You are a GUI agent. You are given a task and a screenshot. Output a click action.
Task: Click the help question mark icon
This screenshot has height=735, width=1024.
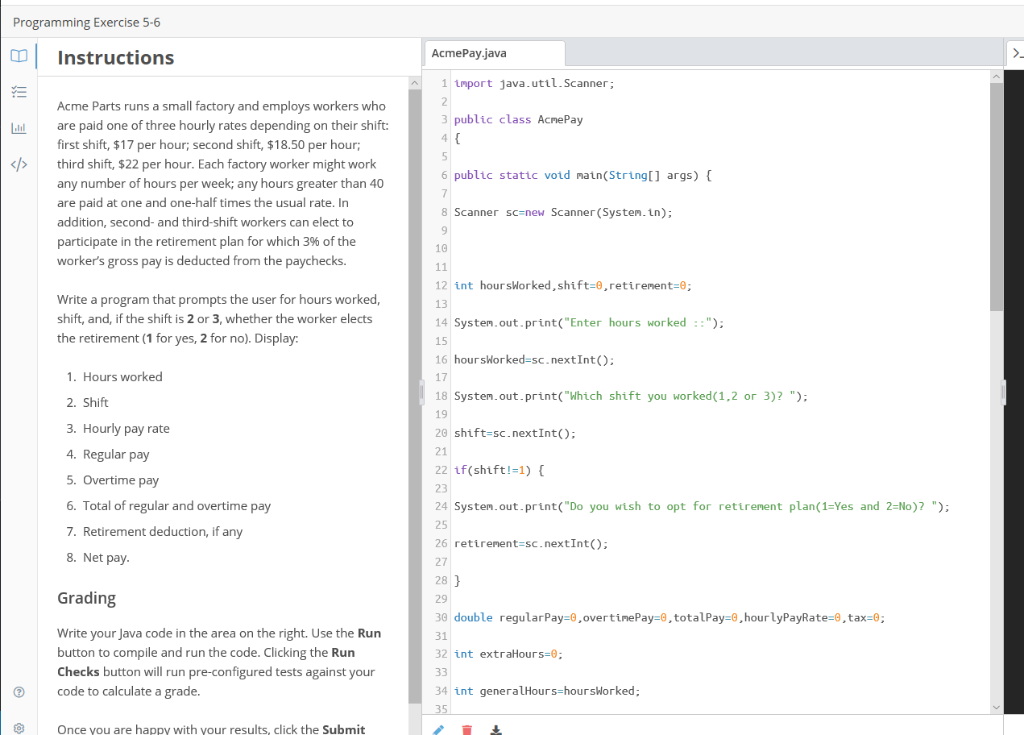19,692
